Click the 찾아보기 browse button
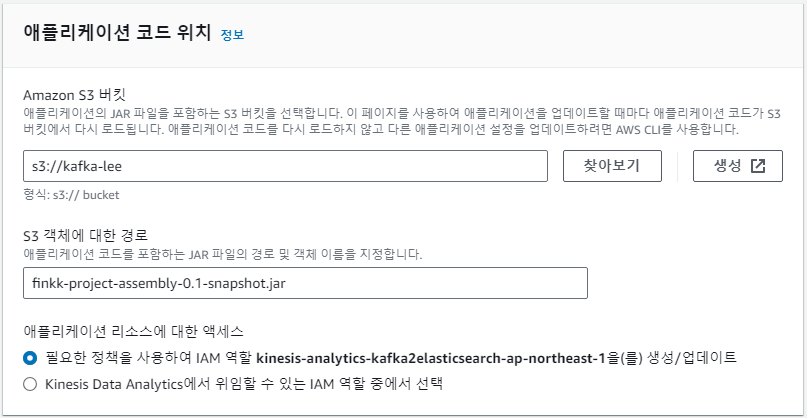The width and height of the screenshot is (807, 418). click(612, 166)
